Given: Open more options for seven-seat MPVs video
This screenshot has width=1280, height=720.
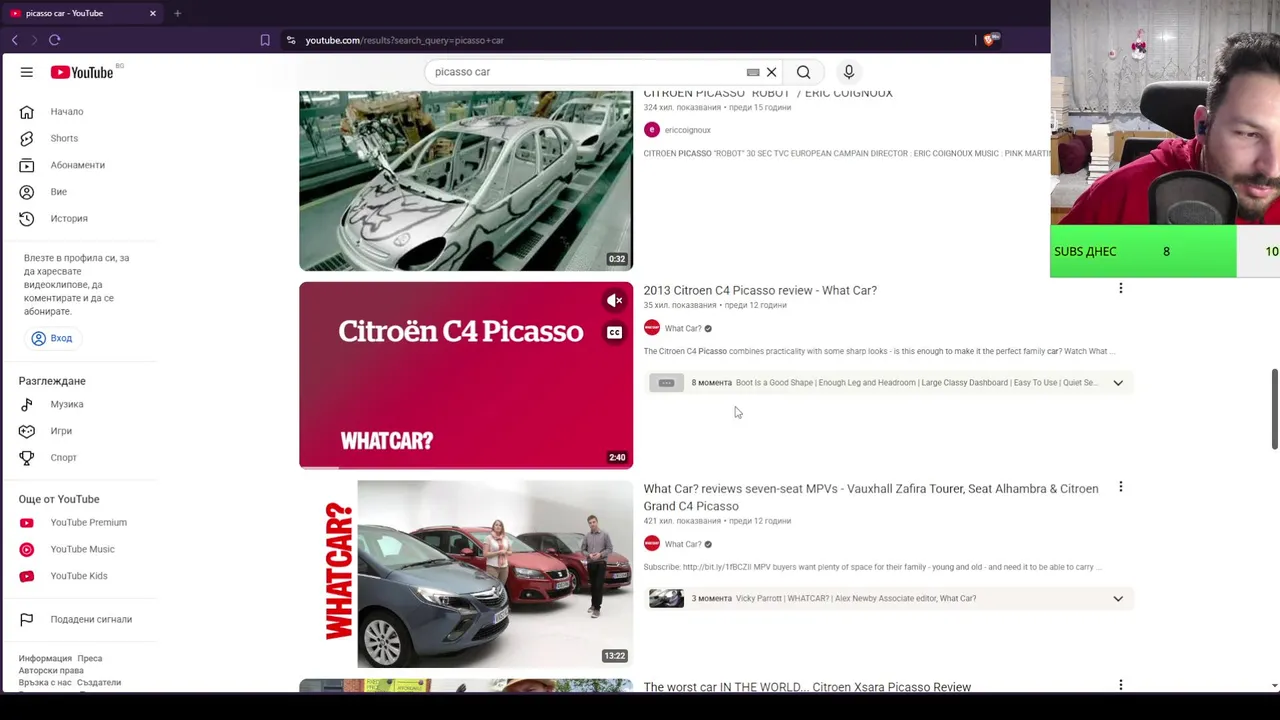Looking at the screenshot, I should [x=1120, y=487].
